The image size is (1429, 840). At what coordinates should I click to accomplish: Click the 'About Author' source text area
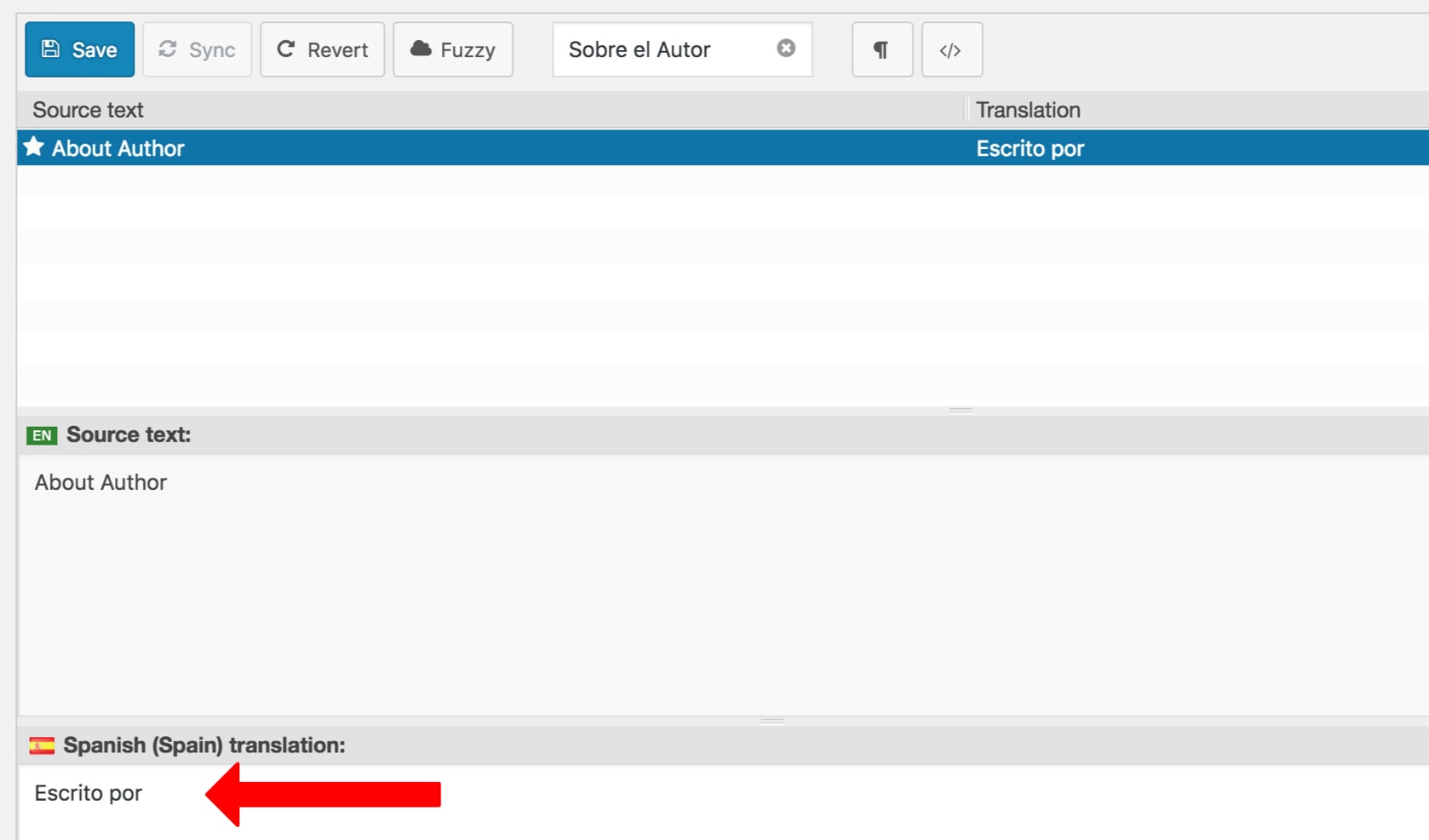coord(723,586)
